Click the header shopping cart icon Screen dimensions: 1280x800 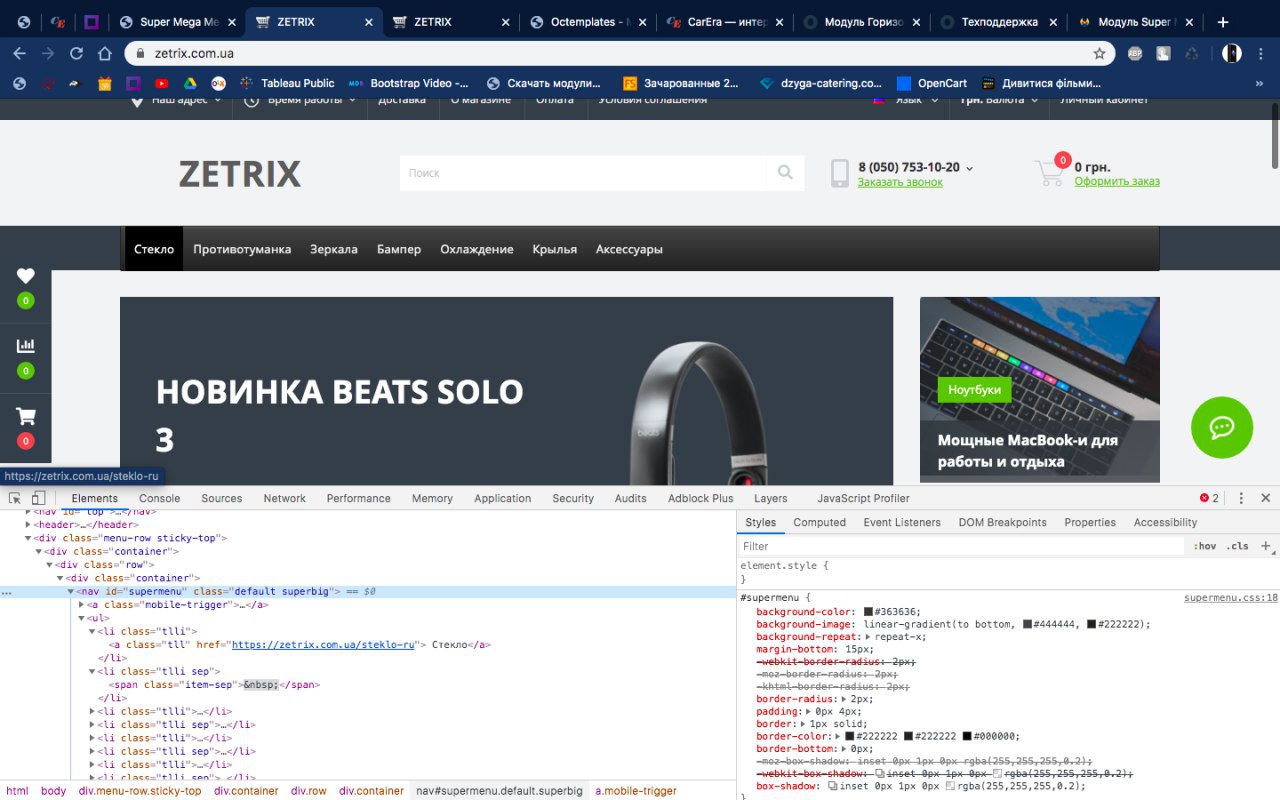(x=1049, y=174)
